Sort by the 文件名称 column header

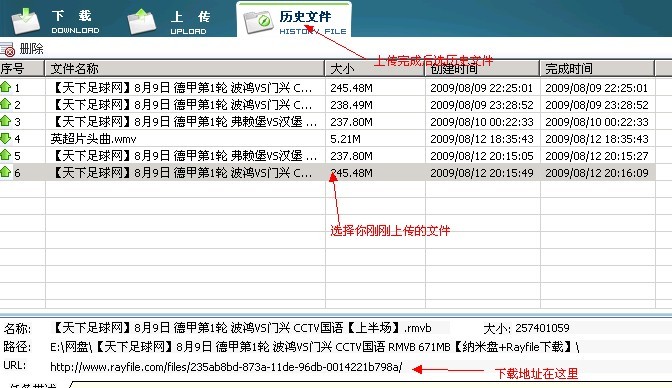coord(185,69)
